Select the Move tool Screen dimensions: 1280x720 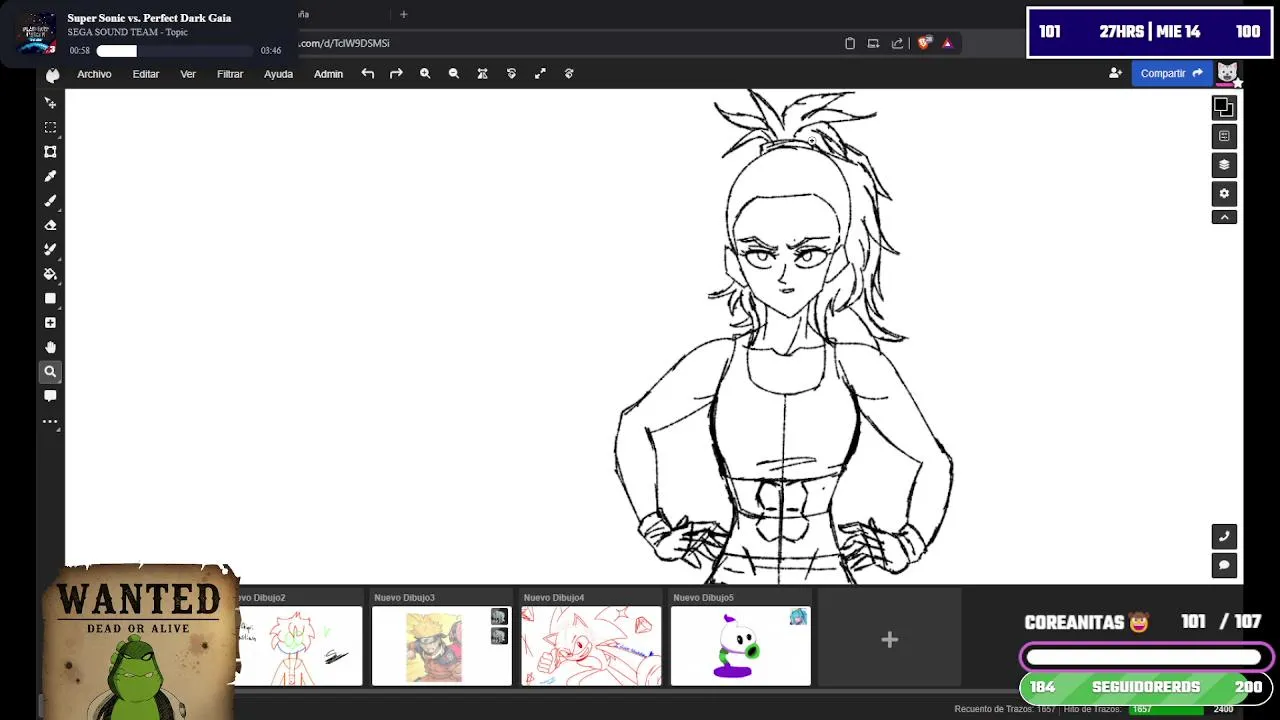tap(50, 103)
